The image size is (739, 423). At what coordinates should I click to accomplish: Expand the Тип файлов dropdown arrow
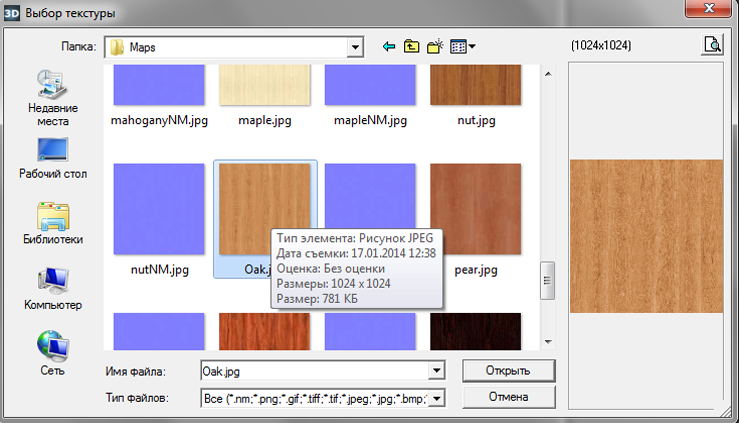pos(437,399)
